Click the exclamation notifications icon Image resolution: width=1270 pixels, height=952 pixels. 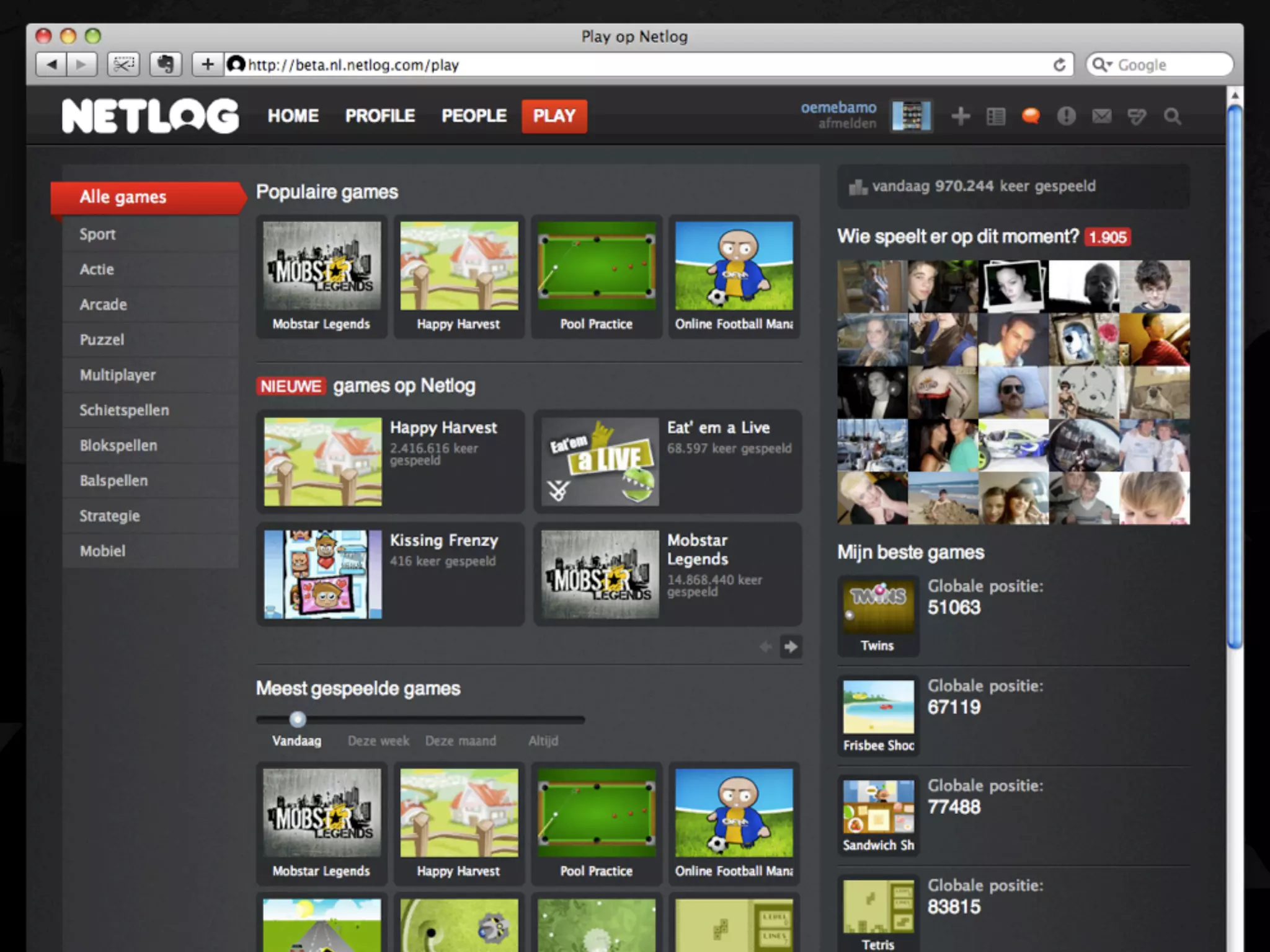(1066, 116)
